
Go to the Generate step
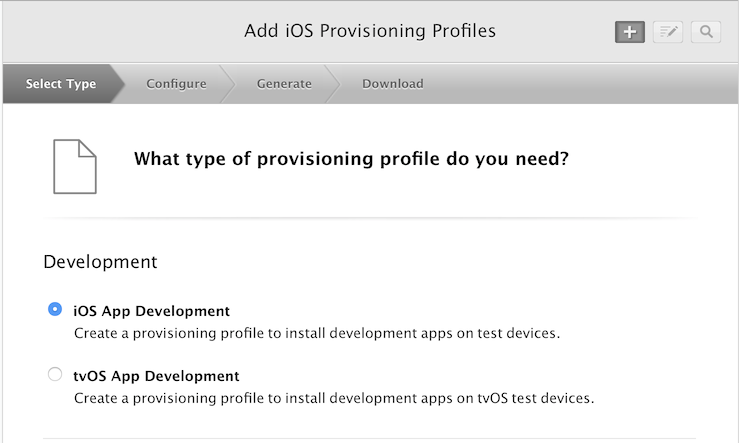(x=284, y=84)
